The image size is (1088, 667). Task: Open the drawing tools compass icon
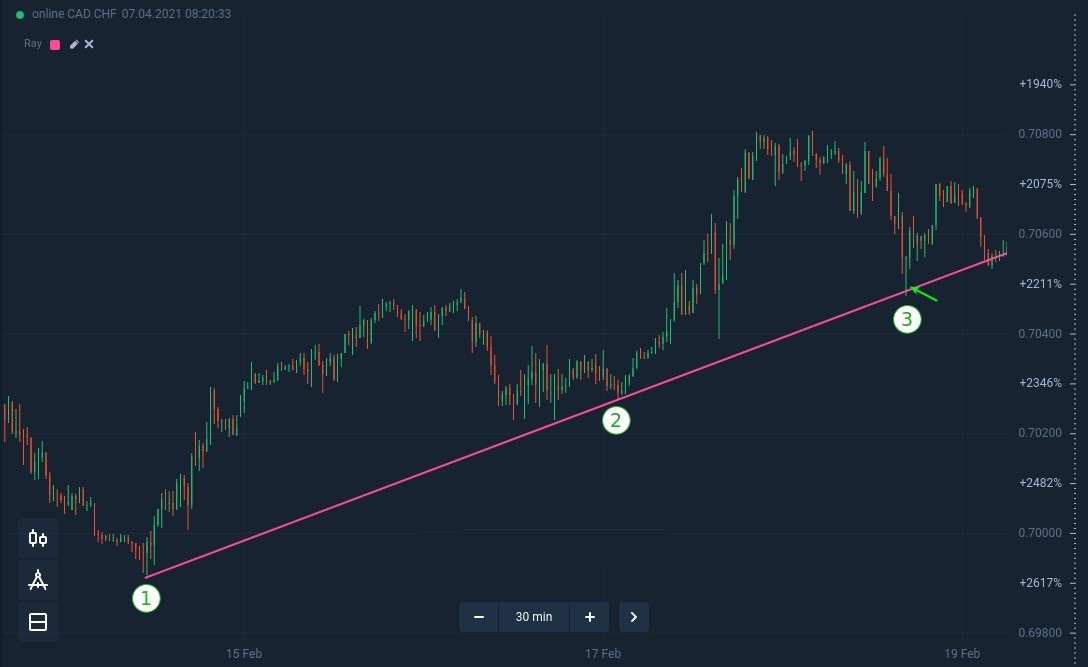point(38,581)
